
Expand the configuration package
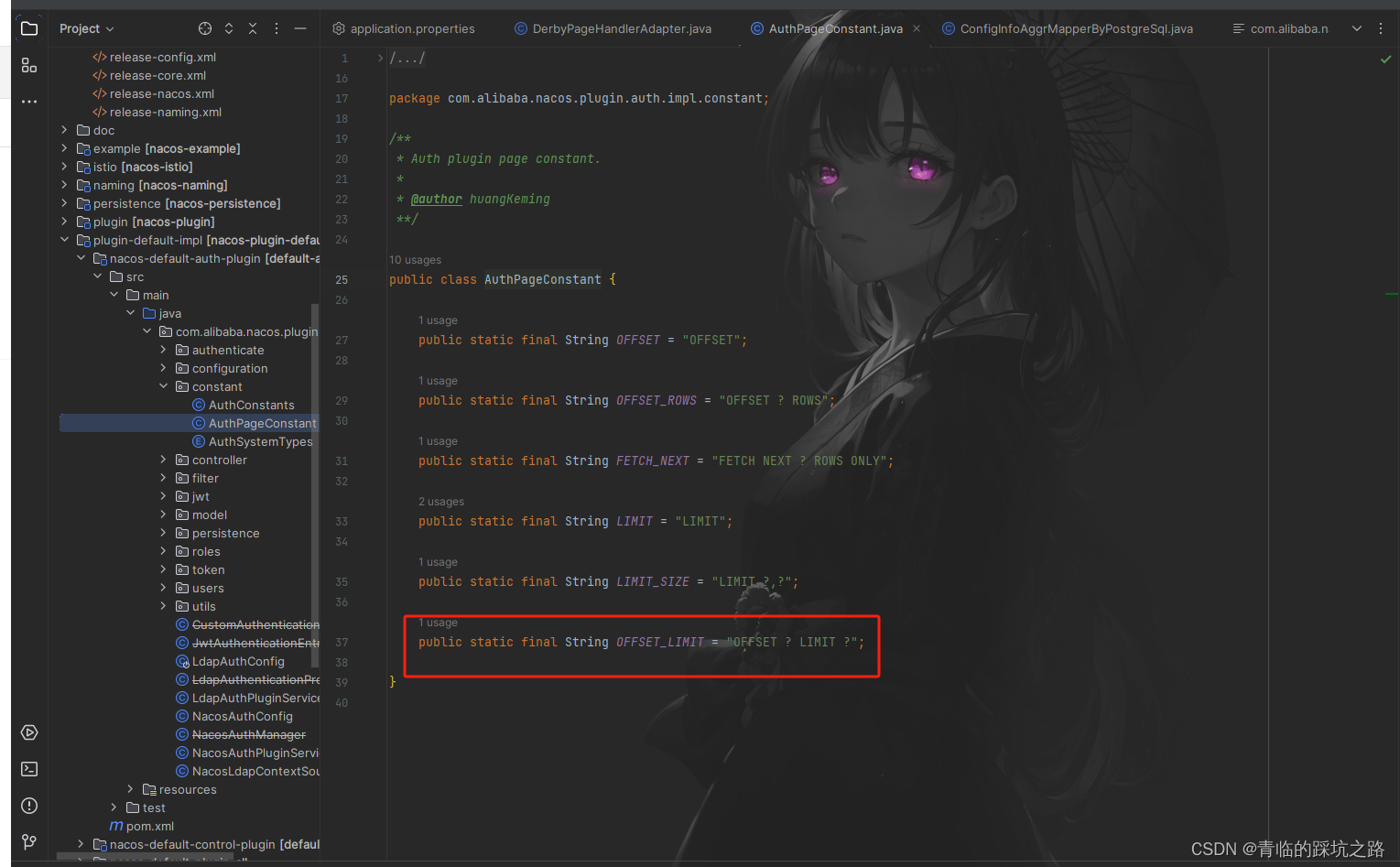pos(163,368)
